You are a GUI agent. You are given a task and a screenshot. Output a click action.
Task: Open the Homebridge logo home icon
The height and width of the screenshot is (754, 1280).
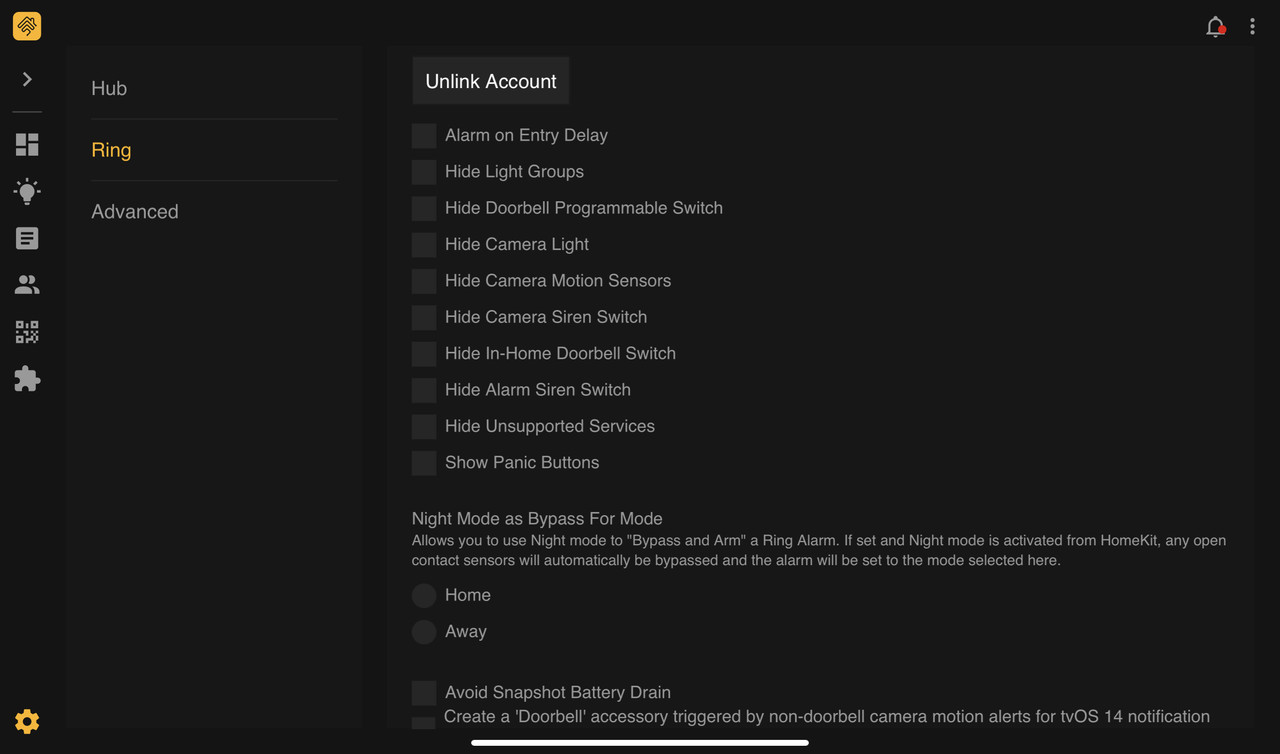coord(27,26)
